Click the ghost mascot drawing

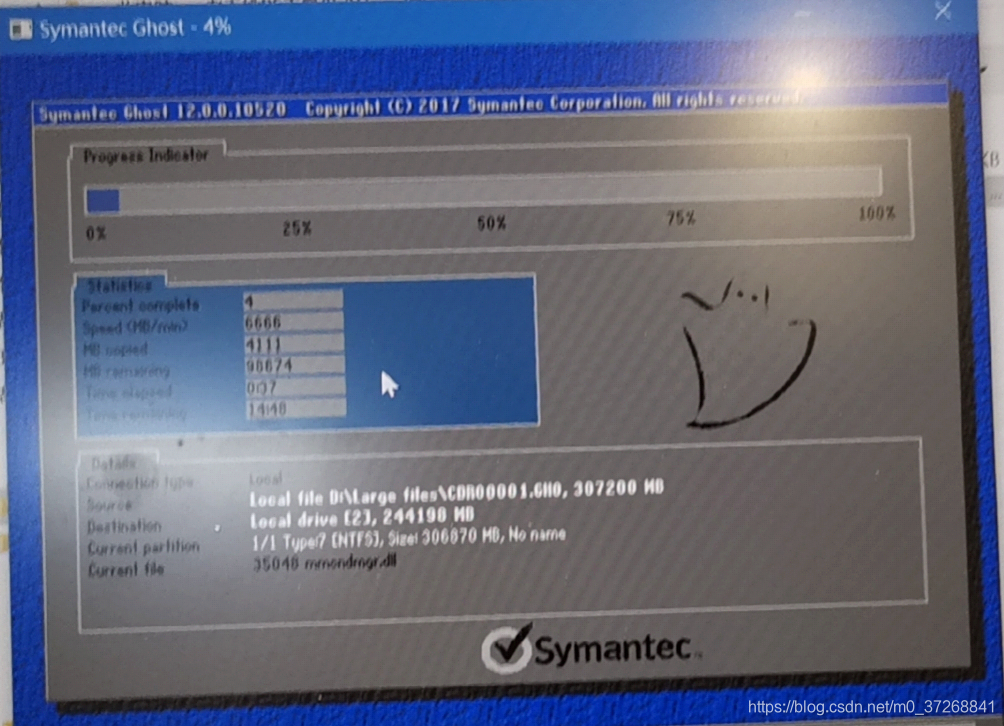[x=747, y=353]
